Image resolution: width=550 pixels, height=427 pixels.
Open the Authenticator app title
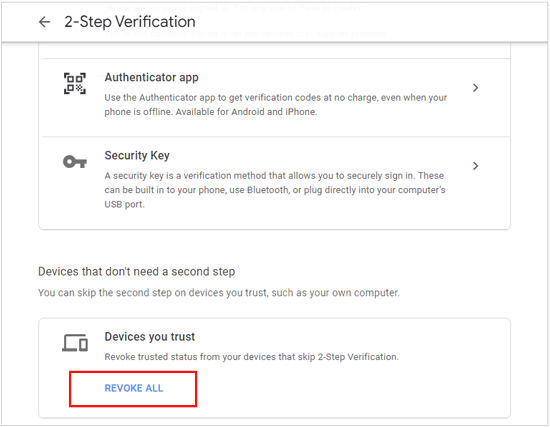click(x=152, y=77)
